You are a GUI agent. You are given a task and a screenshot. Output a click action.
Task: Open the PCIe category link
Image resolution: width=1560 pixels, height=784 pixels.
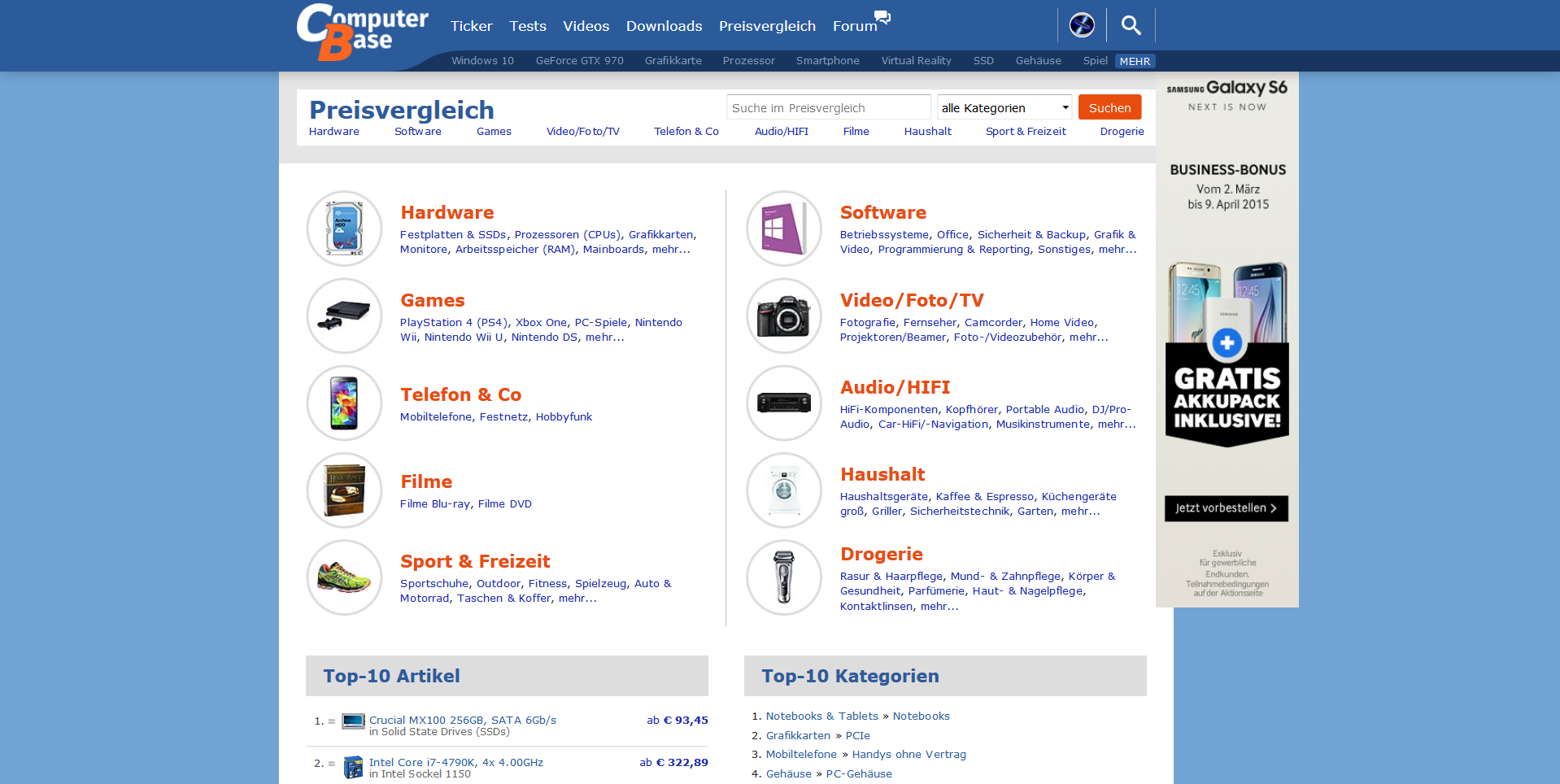pyautogui.click(x=857, y=736)
